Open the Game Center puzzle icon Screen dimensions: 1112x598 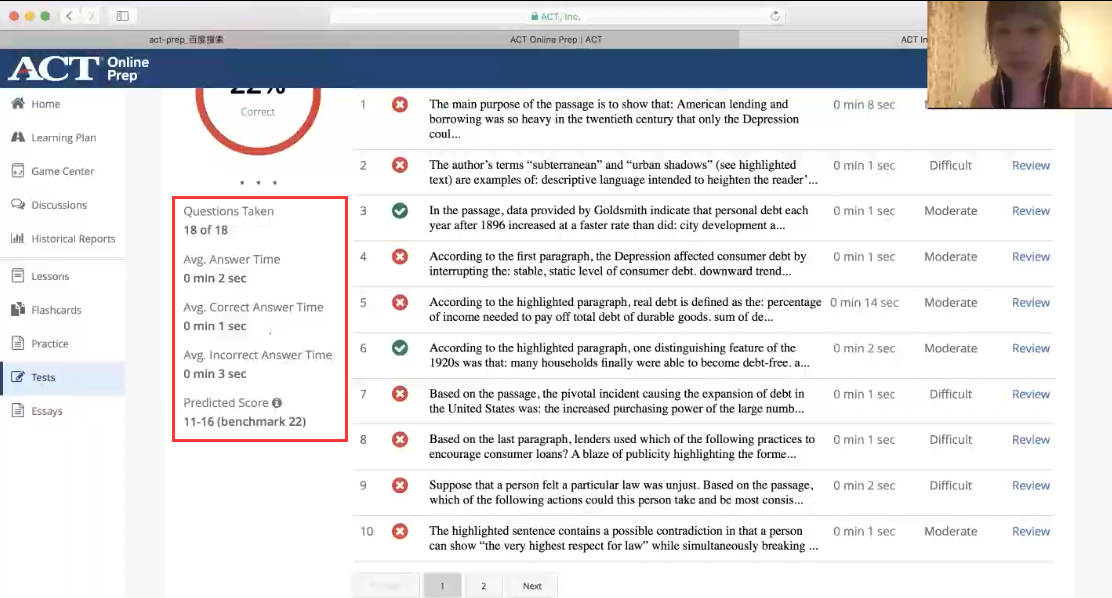[x=18, y=171]
